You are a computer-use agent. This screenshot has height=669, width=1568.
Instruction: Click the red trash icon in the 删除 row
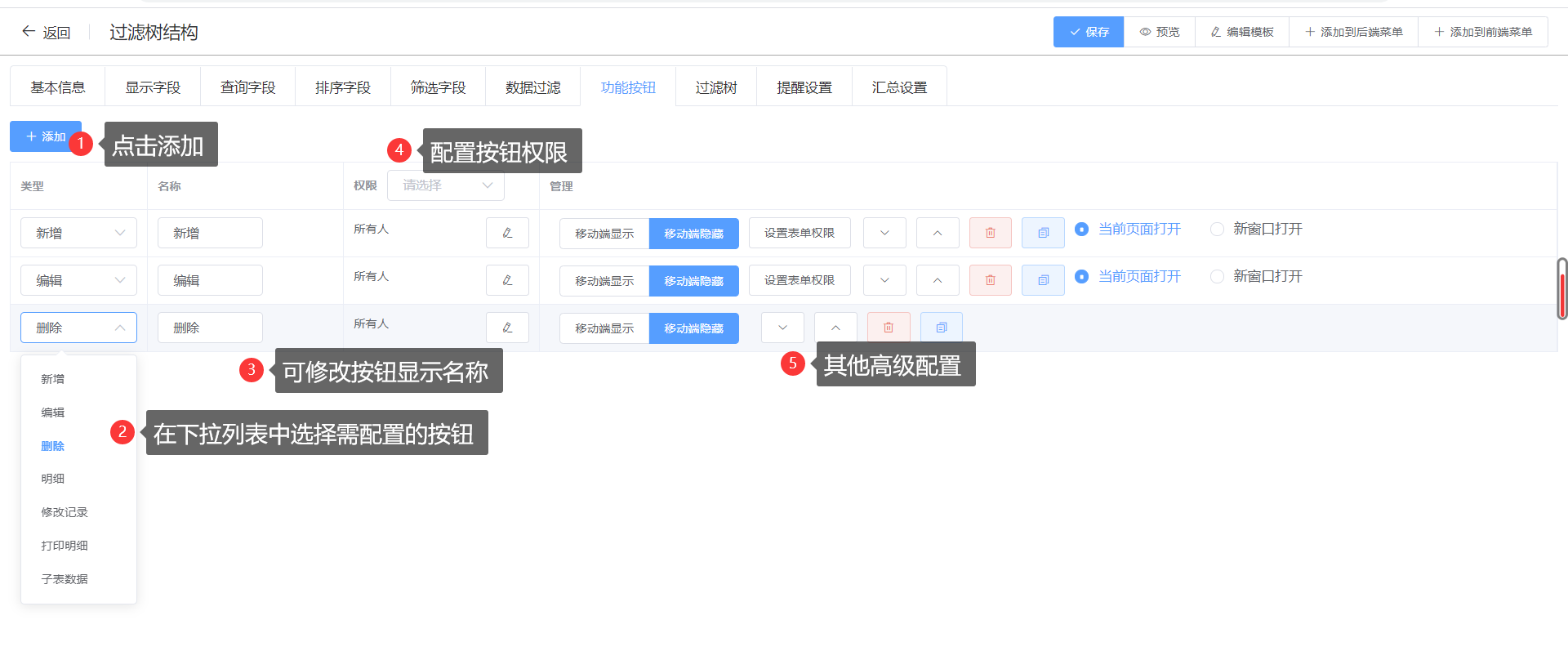(888, 328)
